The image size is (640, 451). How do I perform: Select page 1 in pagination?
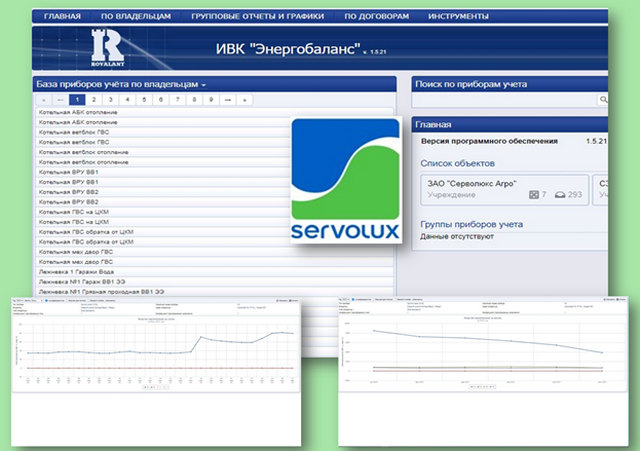pos(77,100)
